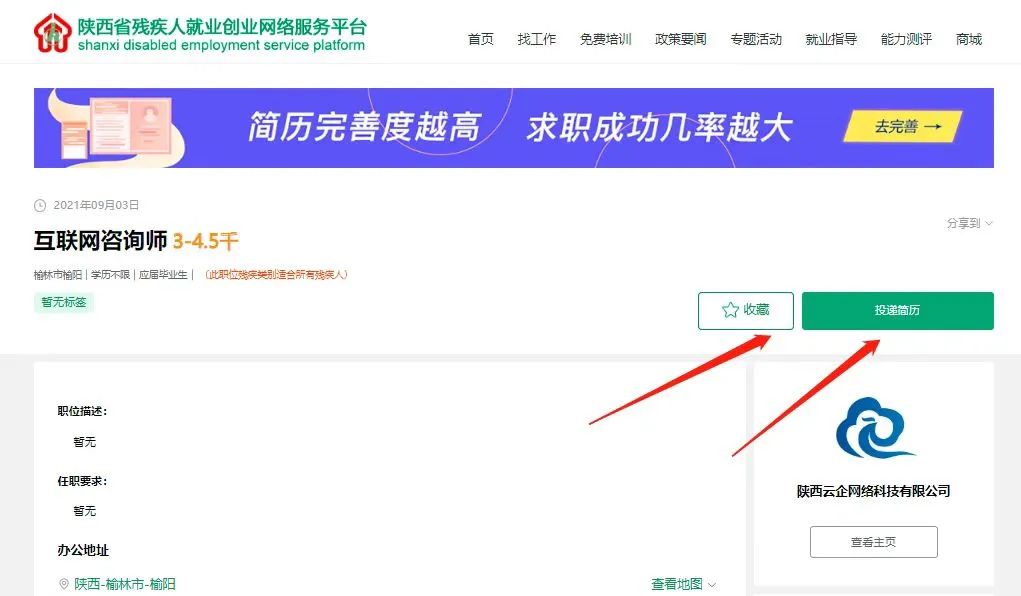
Task: Click the star icon inside the 收藏 button
Action: pyautogui.click(x=728, y=310)
